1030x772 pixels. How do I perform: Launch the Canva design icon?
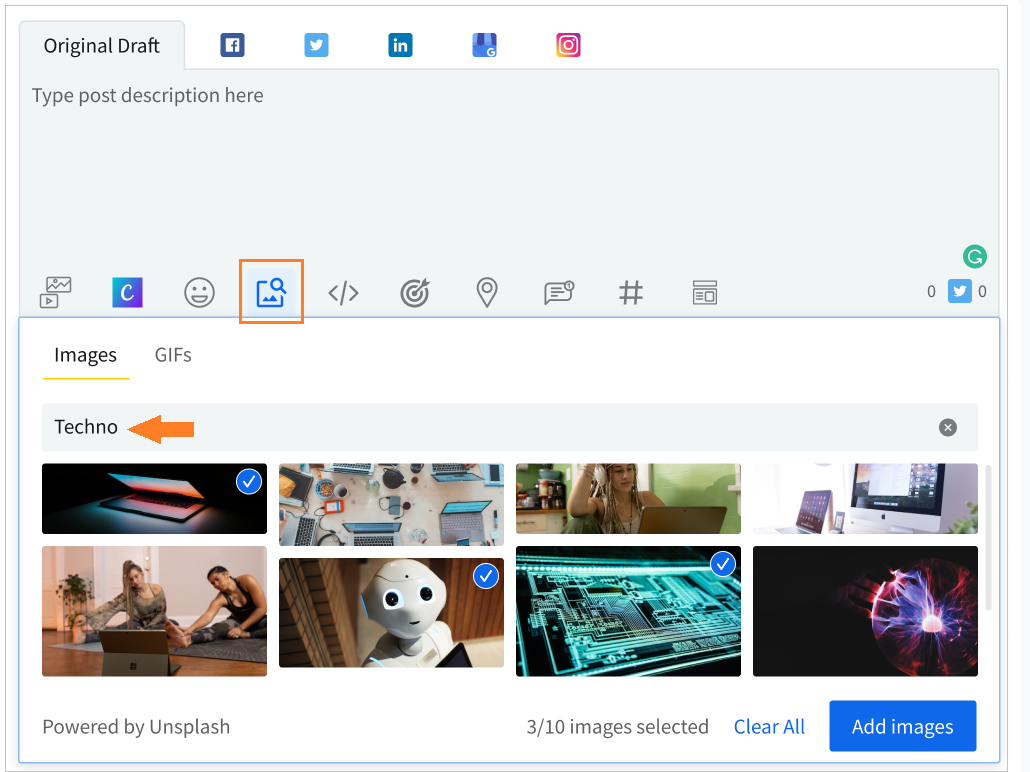pos(127,292)
